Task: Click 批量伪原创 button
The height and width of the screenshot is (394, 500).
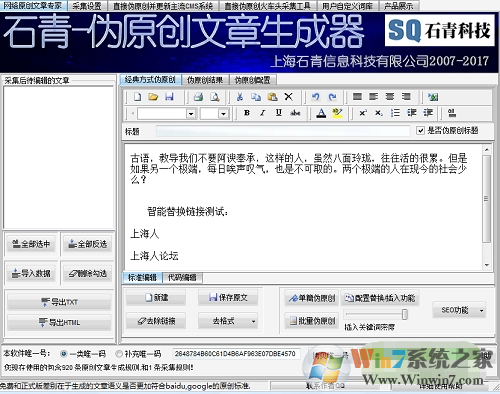Action: click(311, 321)
